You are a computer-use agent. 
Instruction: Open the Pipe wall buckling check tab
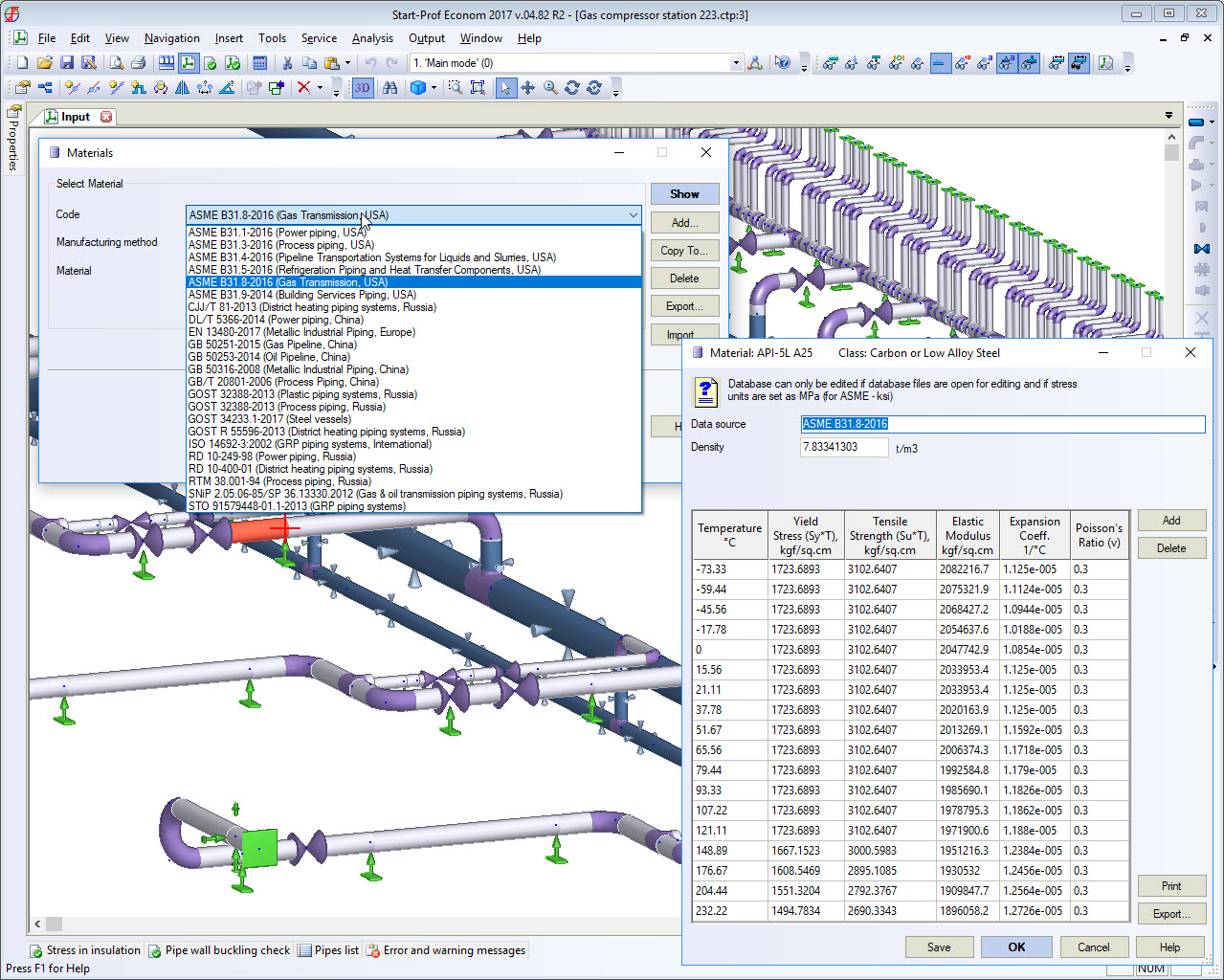coord(219,950)
